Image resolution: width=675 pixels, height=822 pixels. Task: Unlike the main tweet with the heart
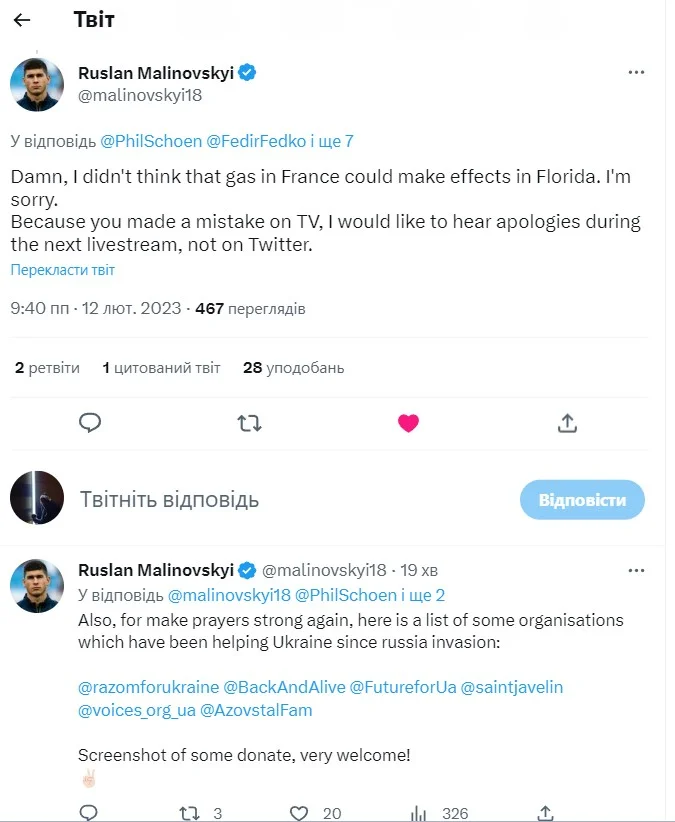click(408, 422)
